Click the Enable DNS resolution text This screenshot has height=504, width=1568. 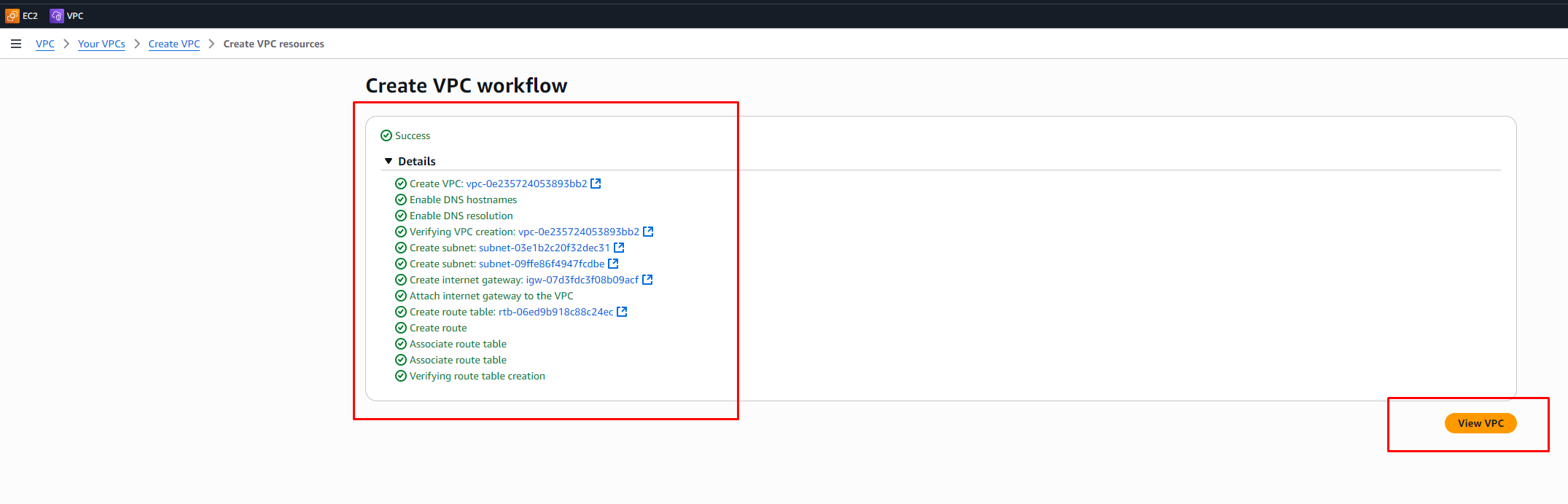(x=461, y=216)
